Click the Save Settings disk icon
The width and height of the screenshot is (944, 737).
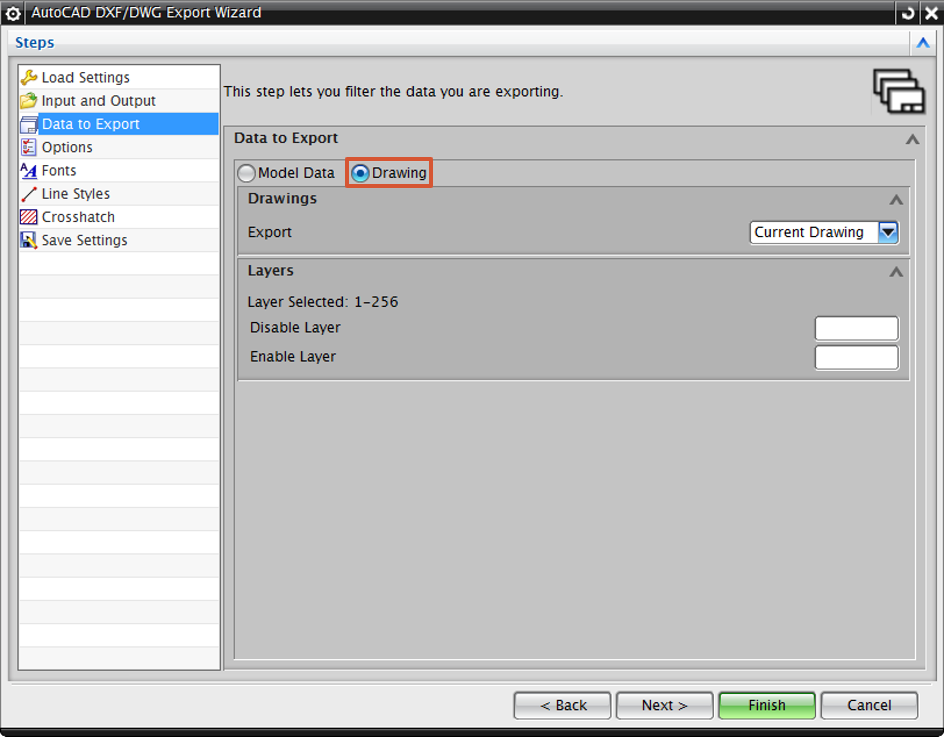29,240
